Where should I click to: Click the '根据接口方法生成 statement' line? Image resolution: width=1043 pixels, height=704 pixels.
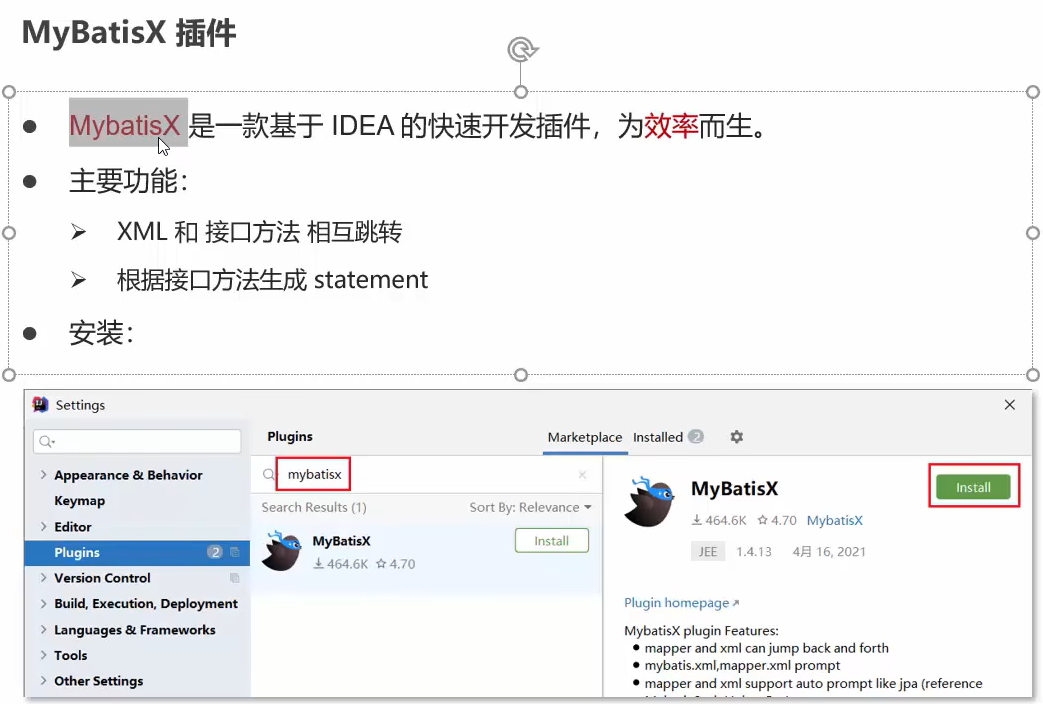pos(272,279)
